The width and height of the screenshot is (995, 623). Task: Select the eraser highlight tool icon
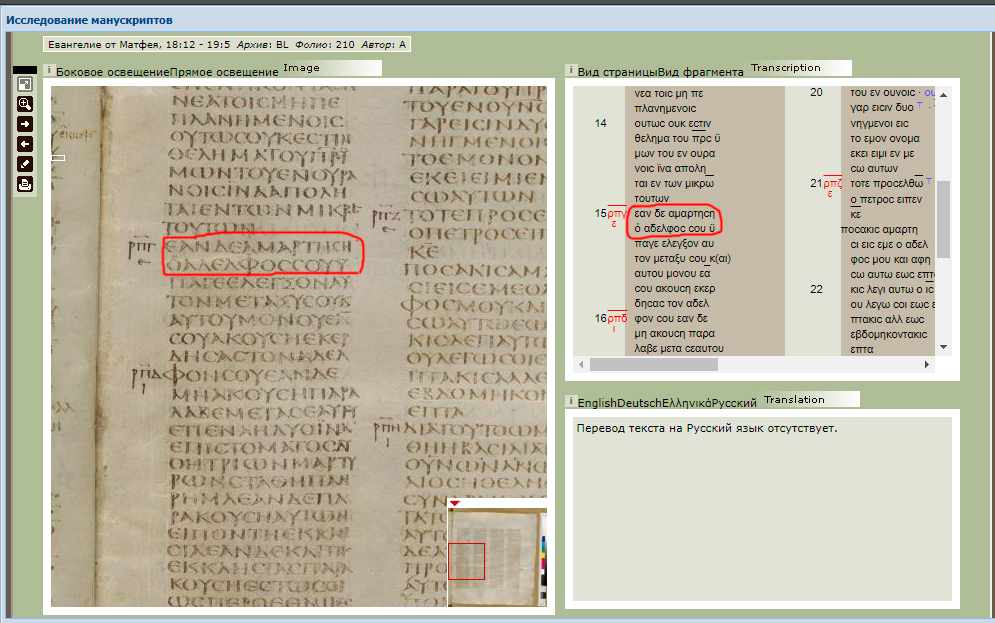[x=25, y=164]
